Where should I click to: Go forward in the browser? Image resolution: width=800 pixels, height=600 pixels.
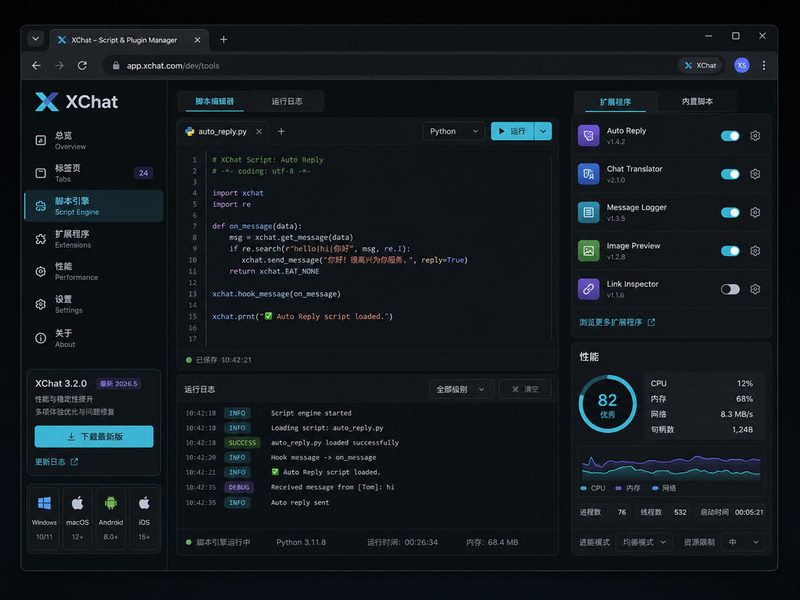59,65
